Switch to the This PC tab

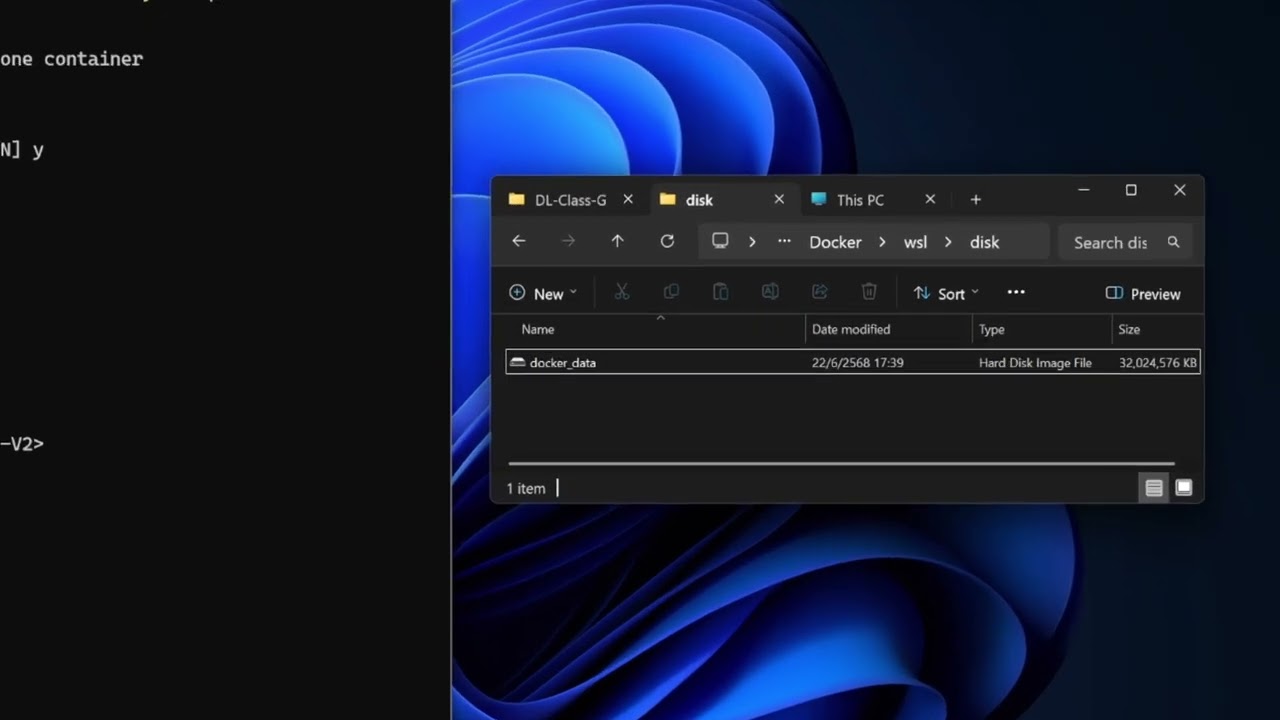(x=860, y=200)
